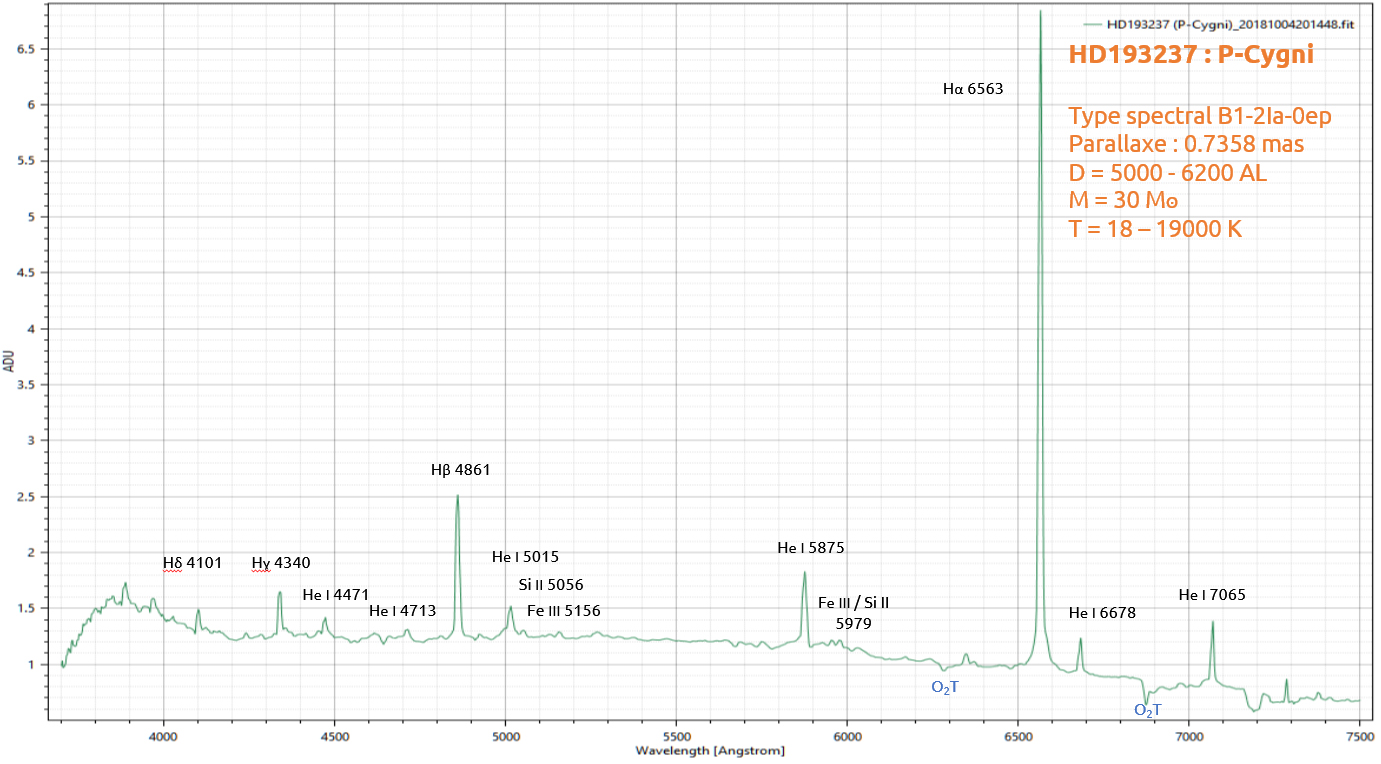Click the He I 4713 annotation
Image resolution: width=1381 pixels, height=764 pixels.
pyautogui.click(x=402, y=611)
